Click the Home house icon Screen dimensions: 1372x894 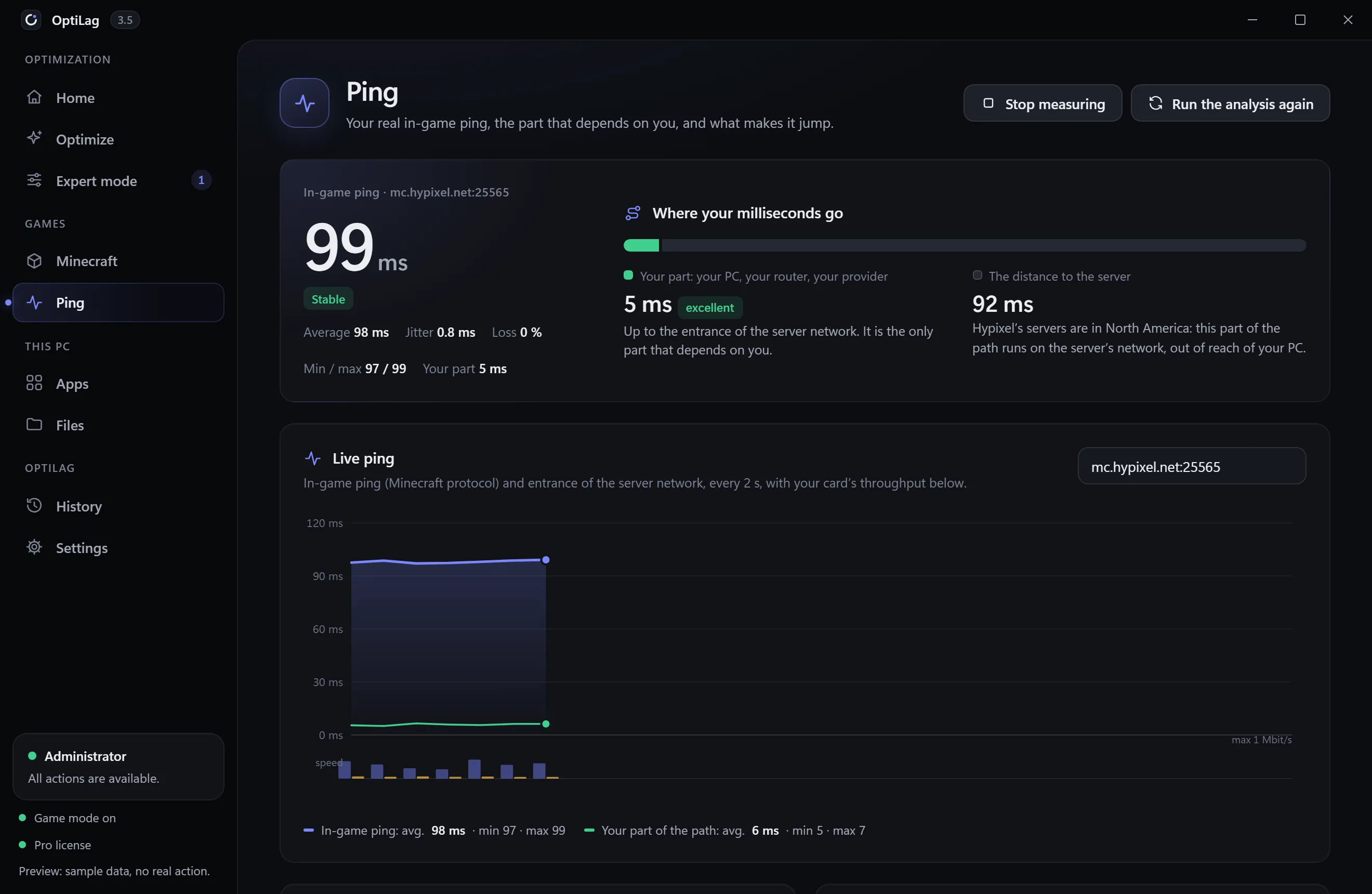click(34, 97)
